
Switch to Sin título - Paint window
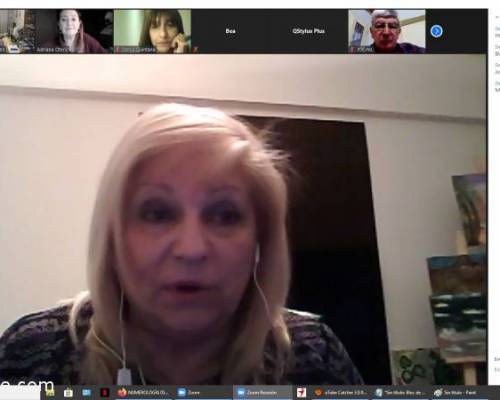pyautogui.click(x=459, y=393)
